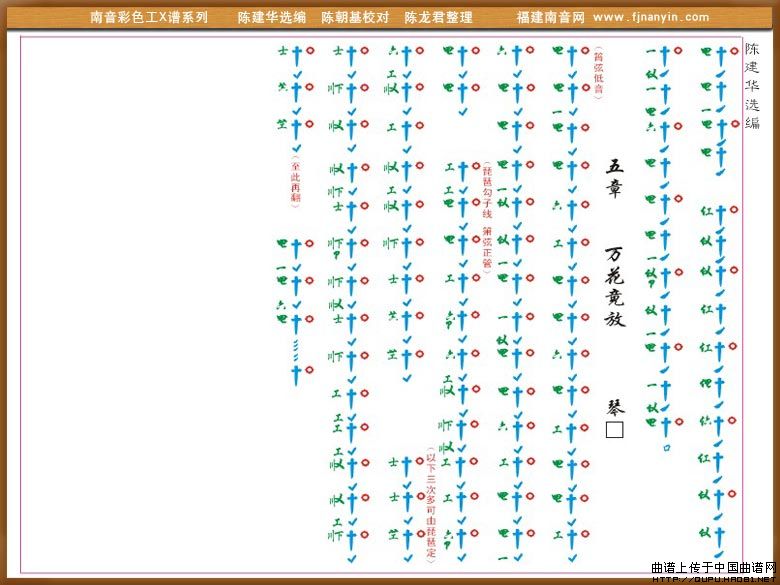Image resolution: width=780 pixels, height=585 pixels.
Task: Click 南音彩色工X谱系列 header title
Action: pos(149,17)
